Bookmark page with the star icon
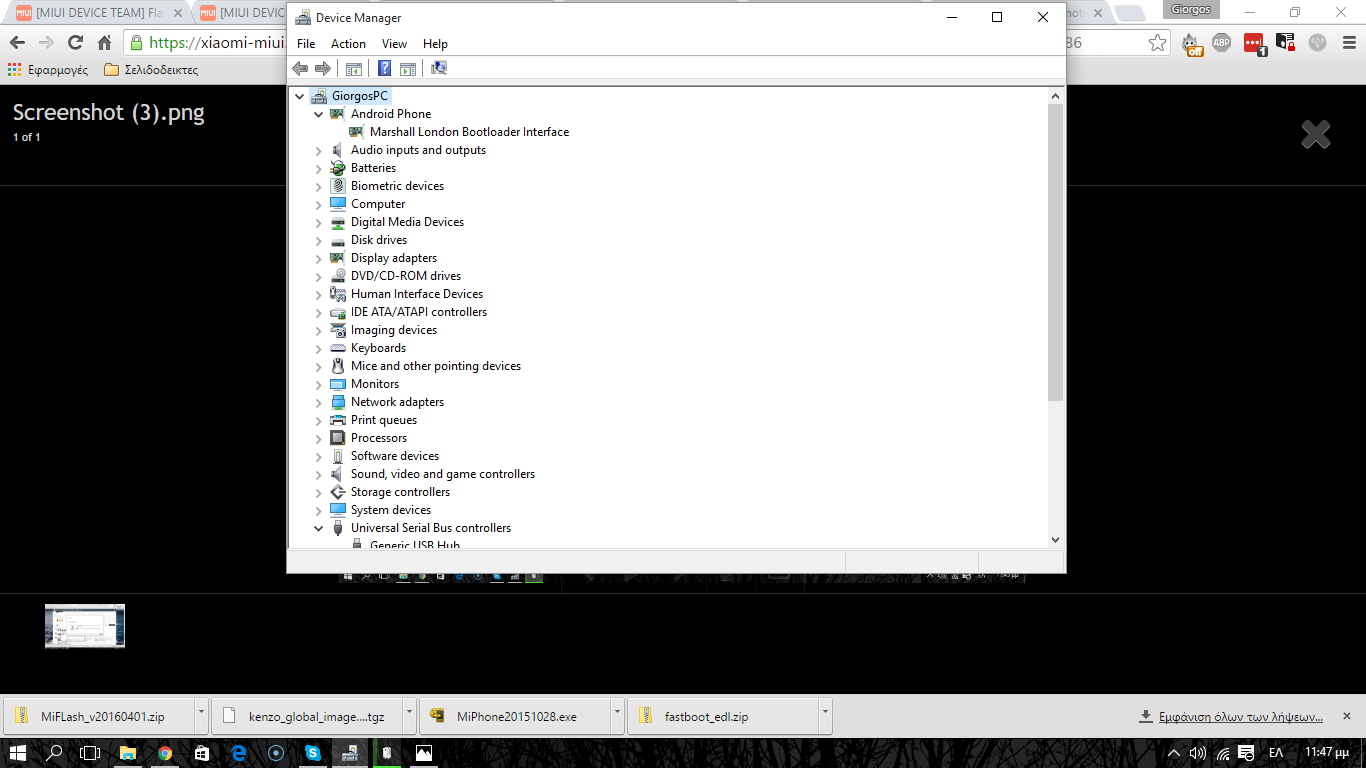Viewport: 1366px width, 768px height. pyautogui.click(x=1157, y=42)
